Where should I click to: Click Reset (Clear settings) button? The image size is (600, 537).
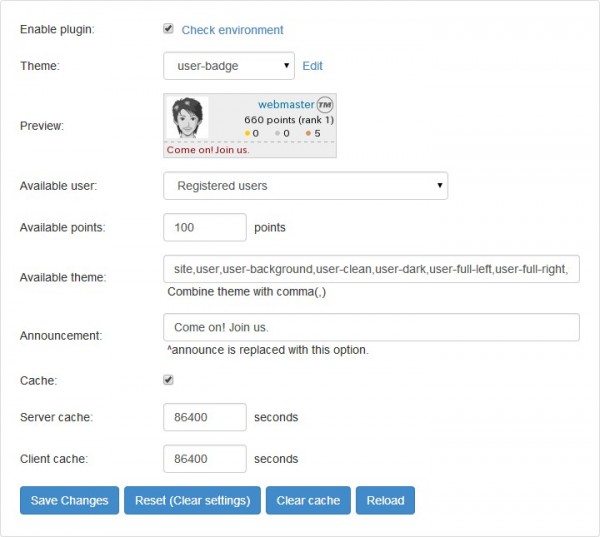192,500
